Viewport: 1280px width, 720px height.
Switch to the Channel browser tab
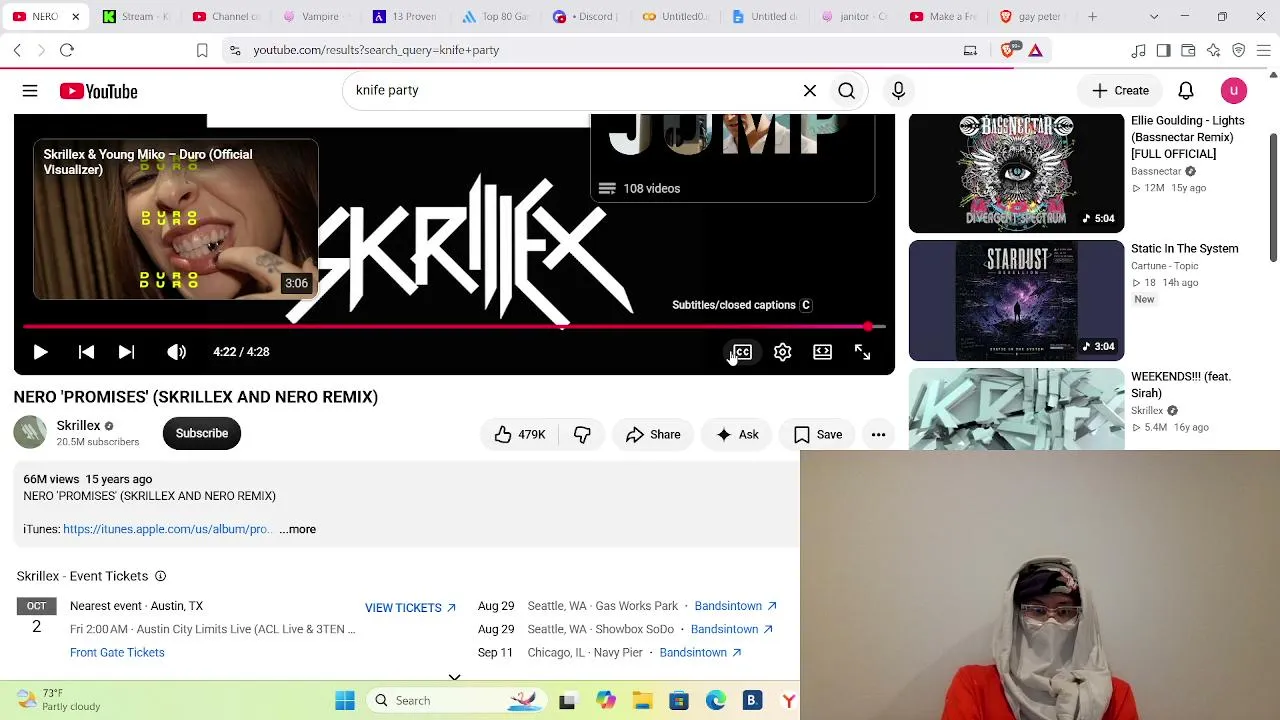coord(226,17)
